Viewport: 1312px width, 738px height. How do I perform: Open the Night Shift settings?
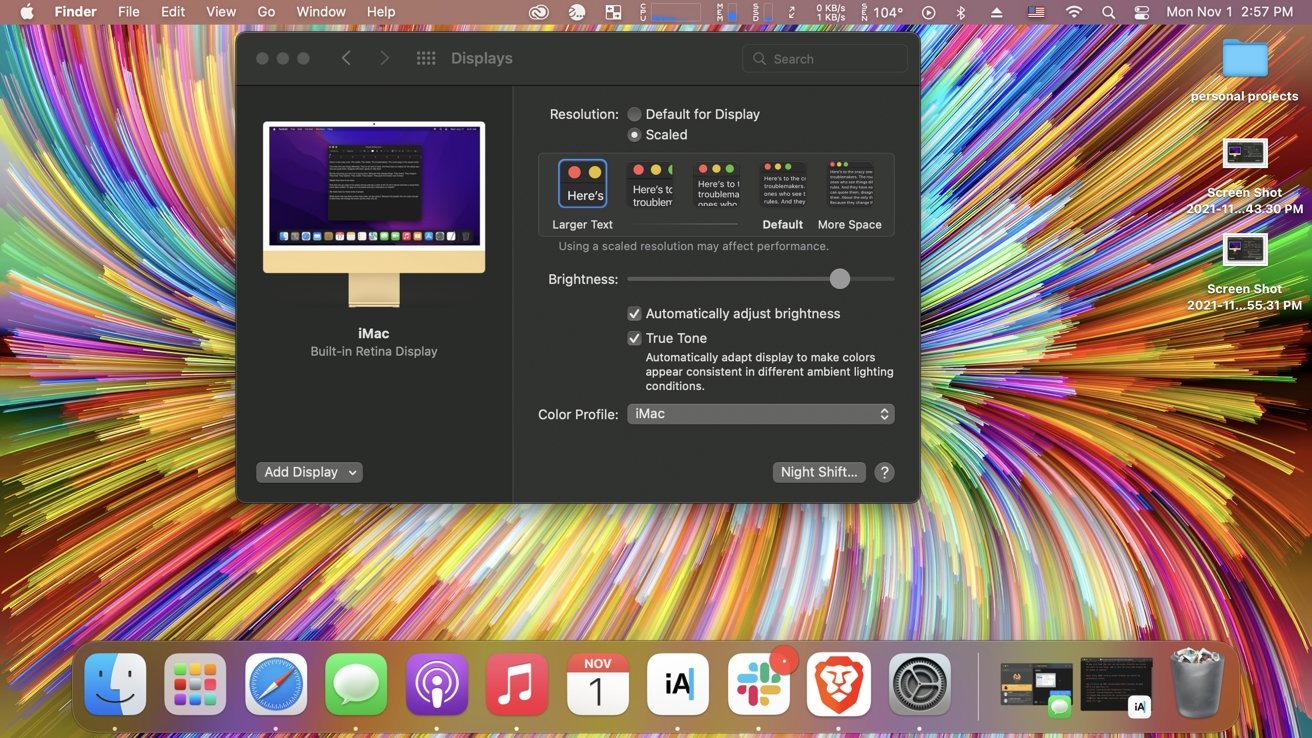click(819, 471)
